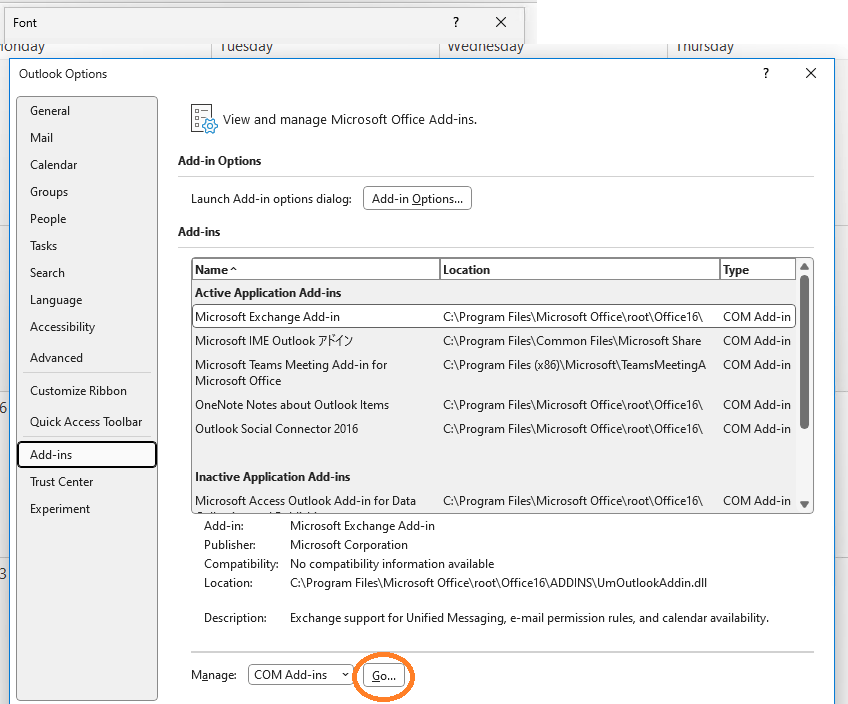
Task: Open the Calendar options category
Action: (55, 164)
